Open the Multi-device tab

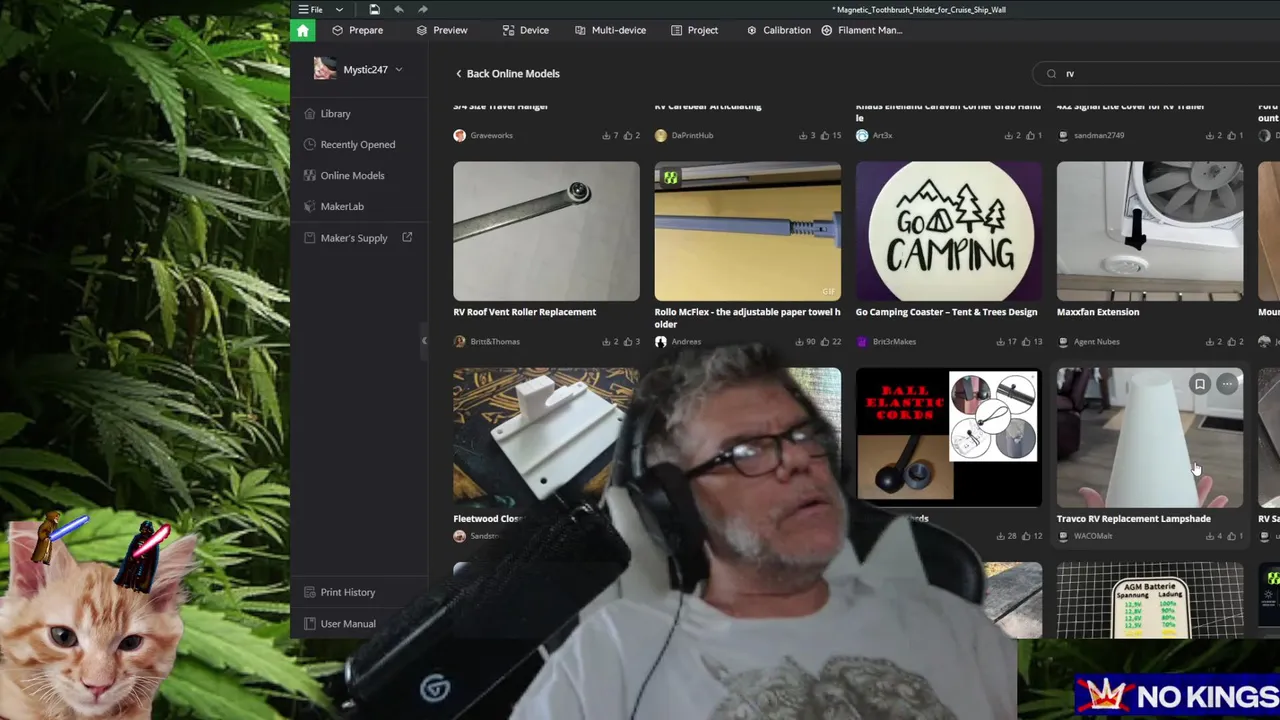point(610,30)
